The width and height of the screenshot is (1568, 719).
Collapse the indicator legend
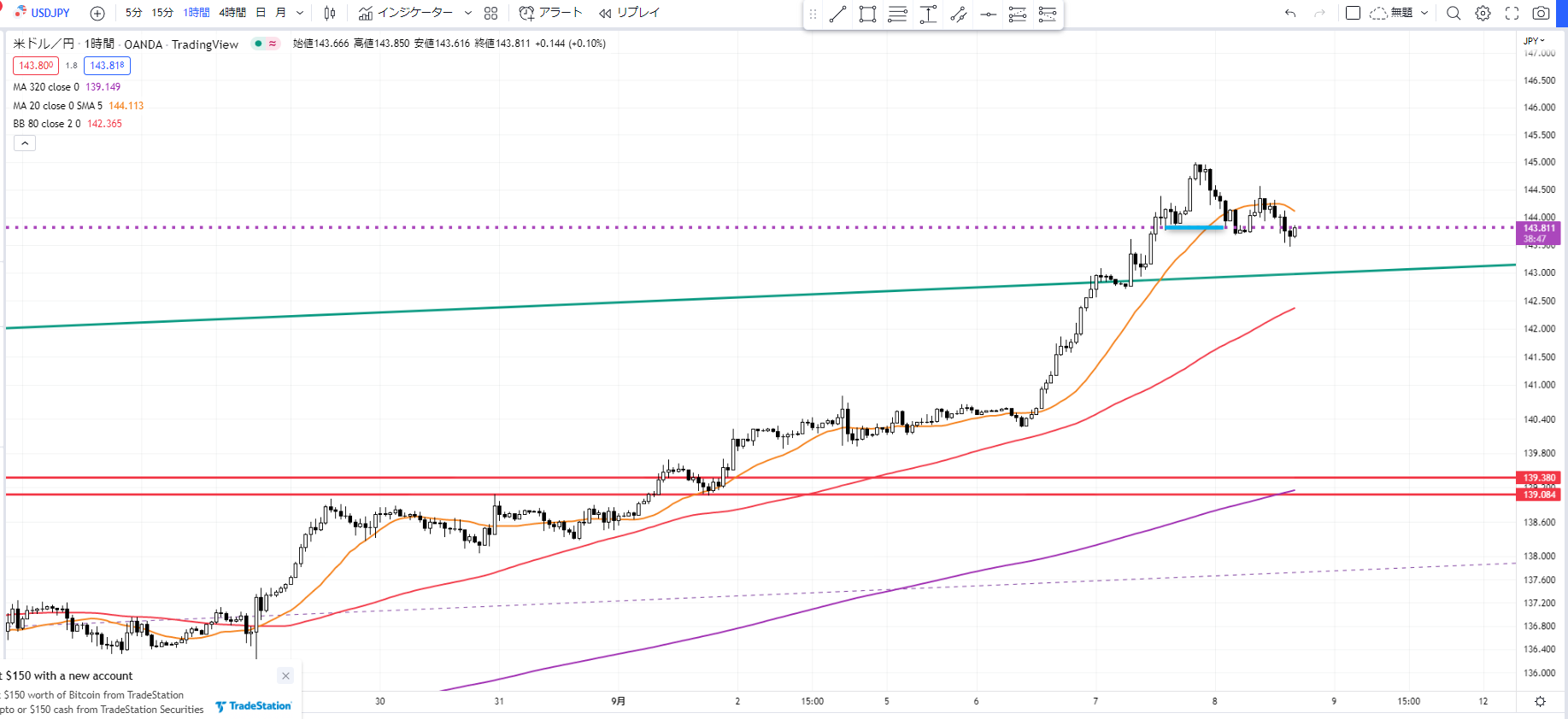(x=25, y=143)
